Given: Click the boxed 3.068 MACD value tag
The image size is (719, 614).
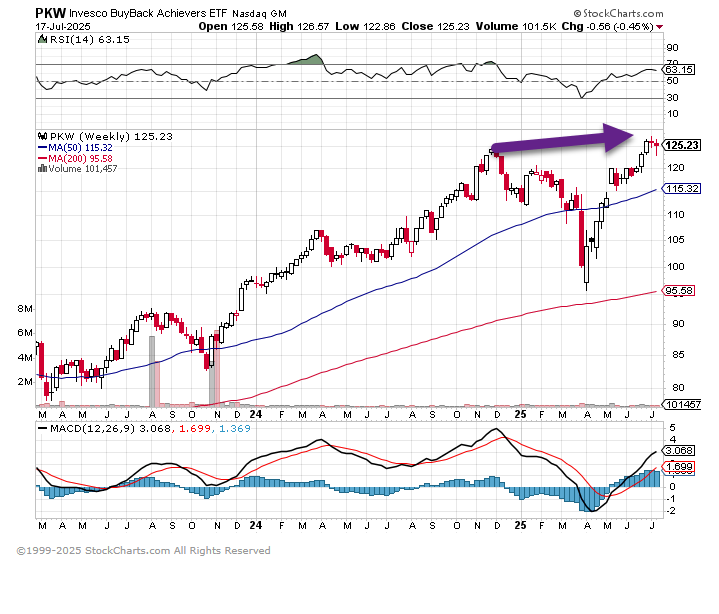Looking at the screenshot, I should point(679,451).
